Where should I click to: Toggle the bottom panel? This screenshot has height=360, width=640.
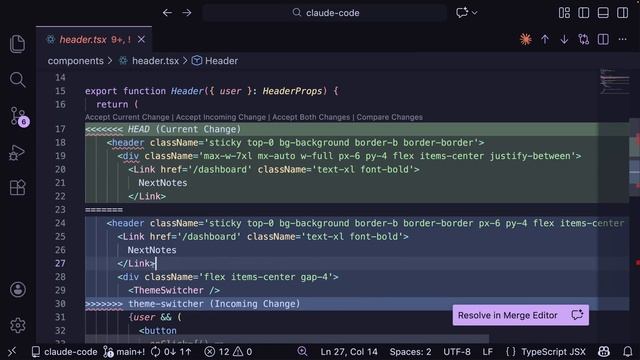(603, 13)
